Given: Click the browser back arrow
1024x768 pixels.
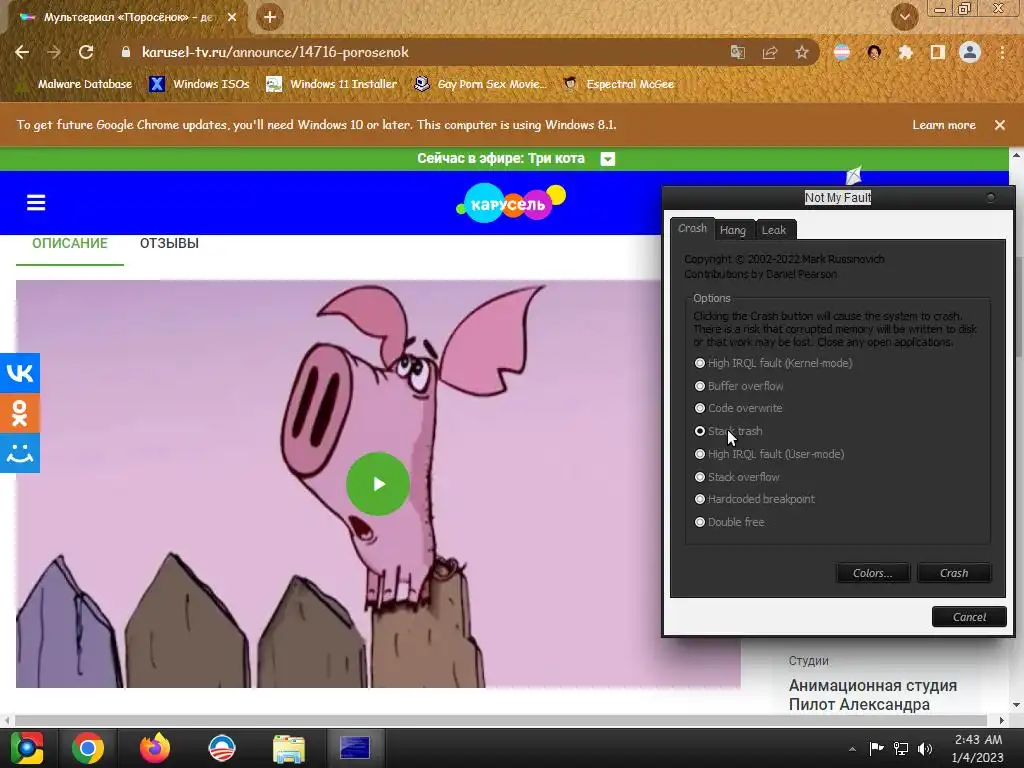Looking at the screenshot, I should coord(22,52).
